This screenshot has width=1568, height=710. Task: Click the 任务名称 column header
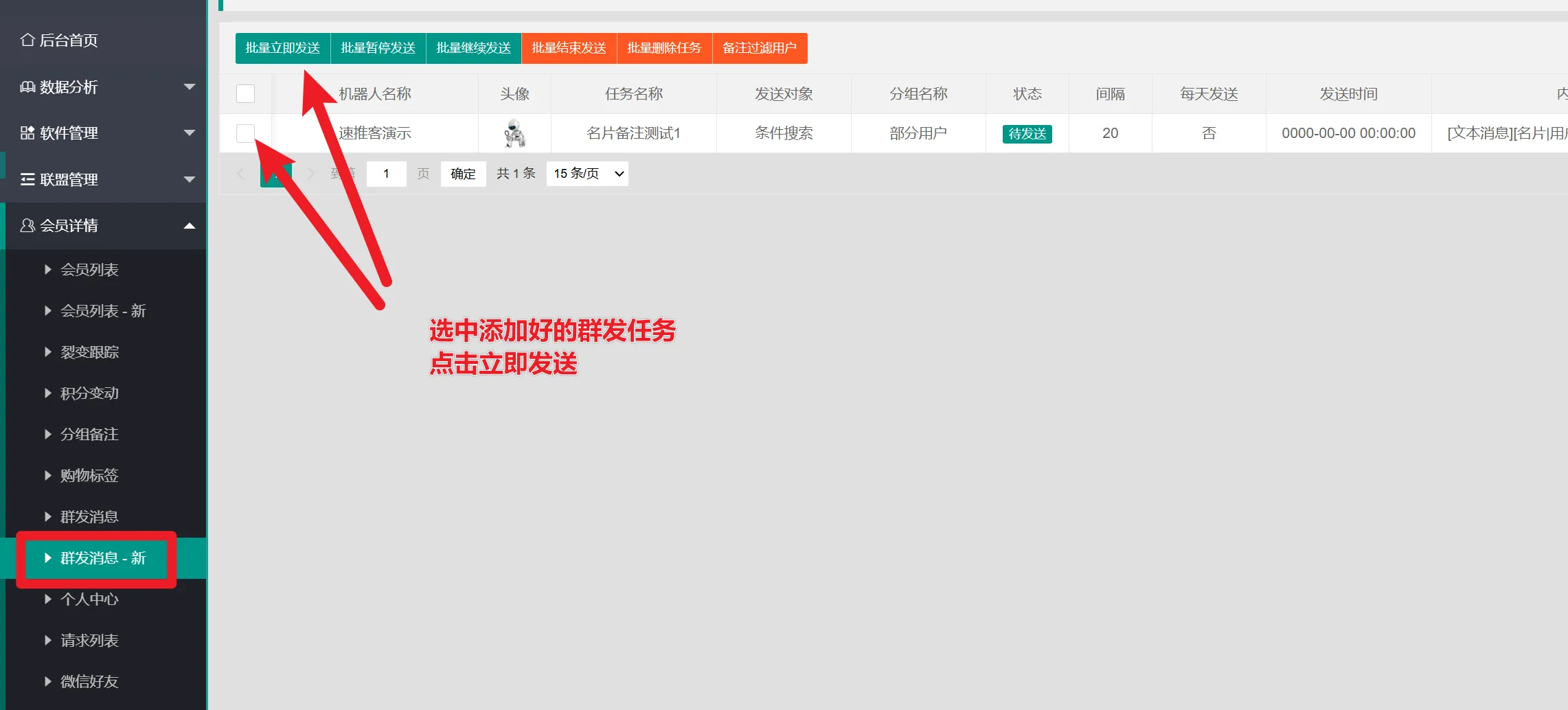(x=633, y=94)
